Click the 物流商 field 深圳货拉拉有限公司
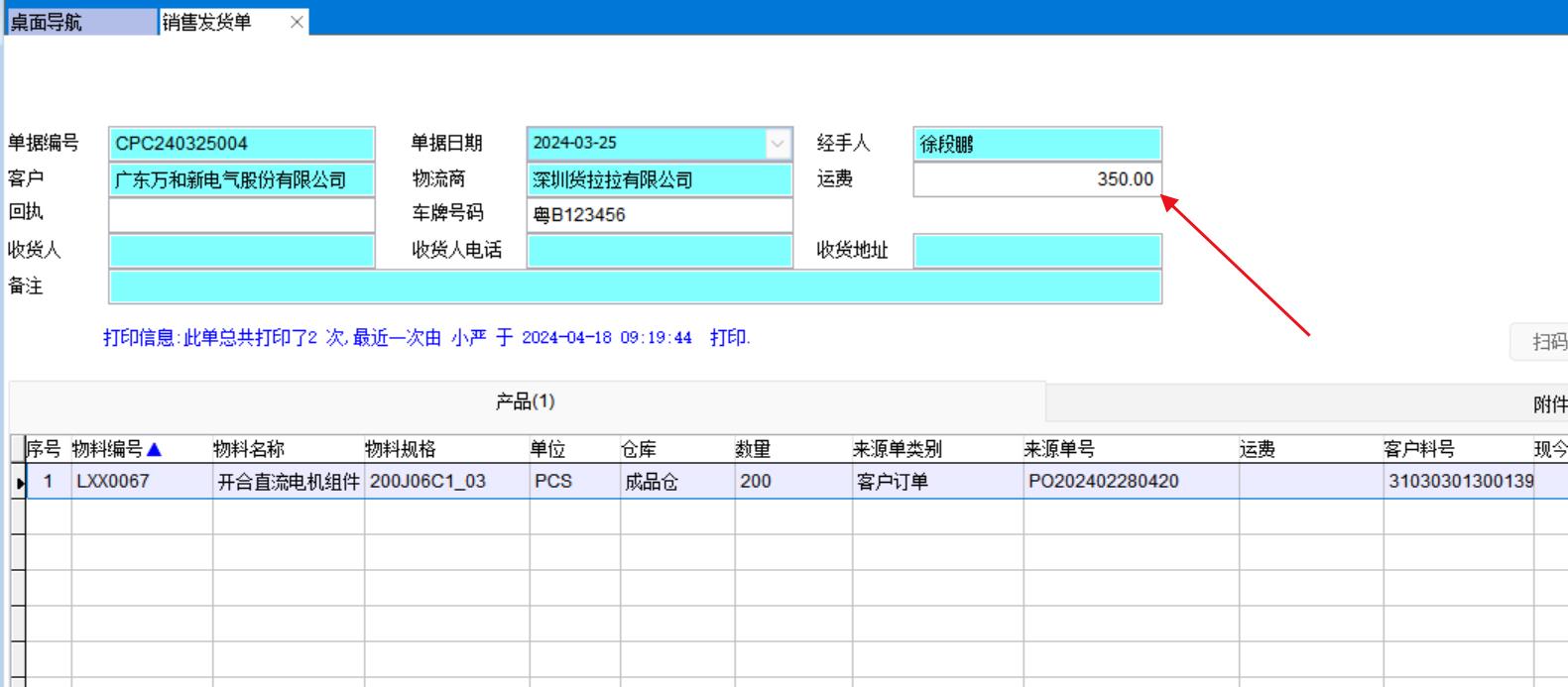 click(659, 179)
